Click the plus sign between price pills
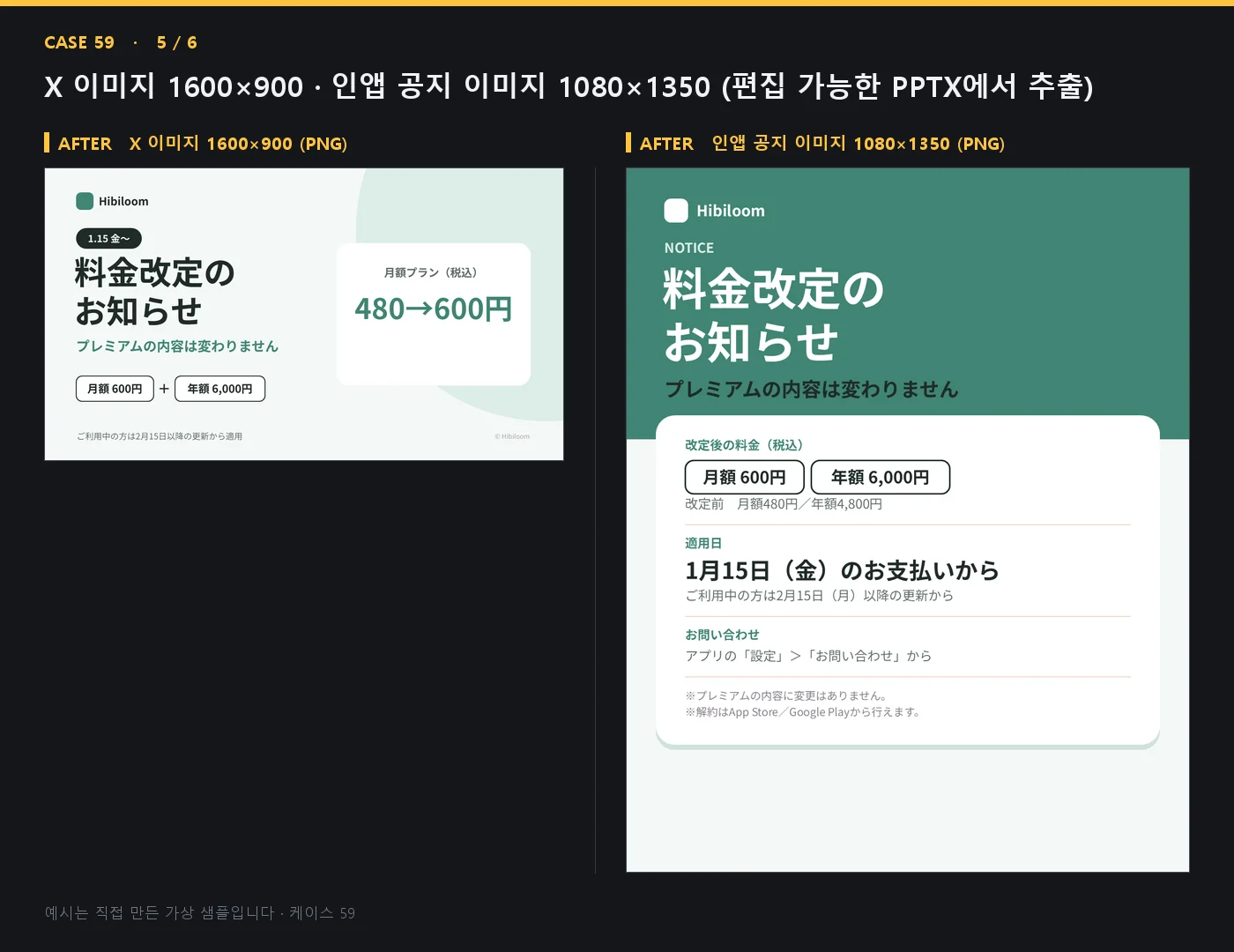 click(x=164, y=389)
